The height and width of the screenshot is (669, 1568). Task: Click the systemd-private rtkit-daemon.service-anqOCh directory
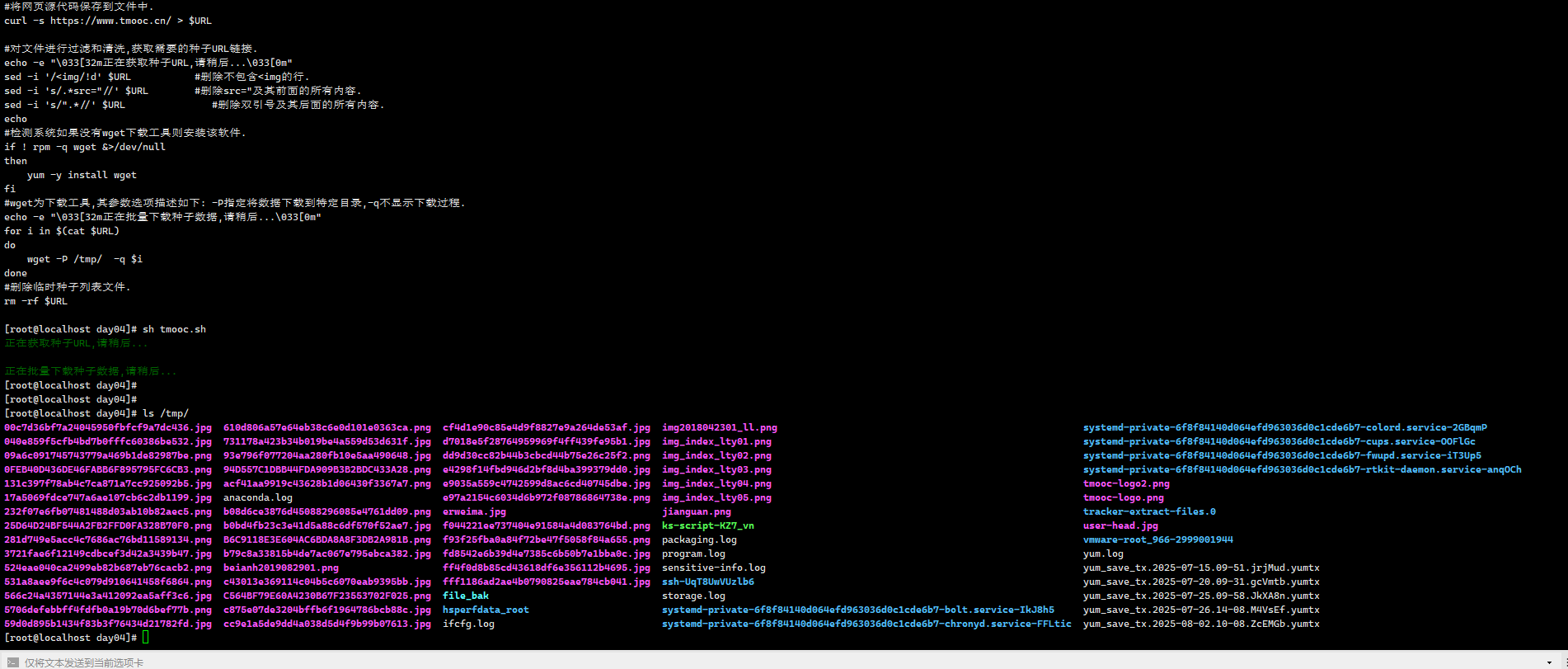coord(1303,469)
